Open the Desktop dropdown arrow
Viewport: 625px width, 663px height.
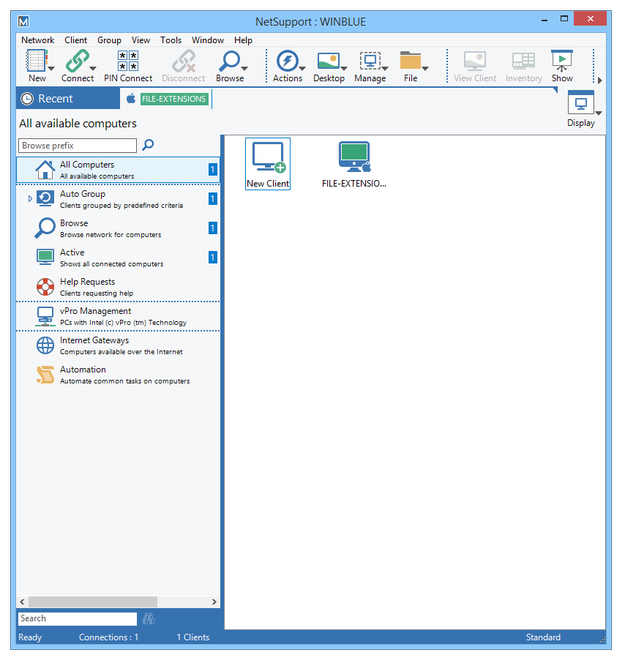click(x=344, y=68)
